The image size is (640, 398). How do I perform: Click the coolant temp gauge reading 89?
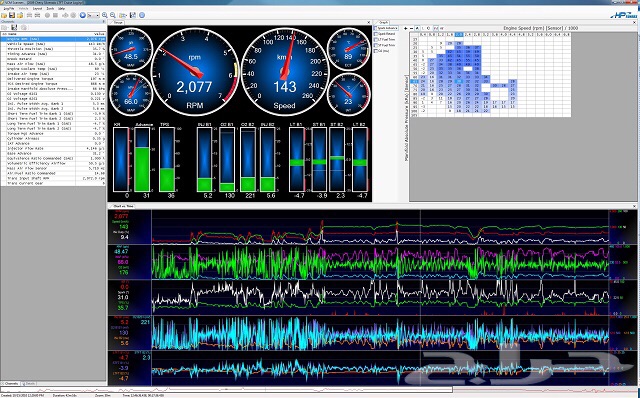coord(348,49)
